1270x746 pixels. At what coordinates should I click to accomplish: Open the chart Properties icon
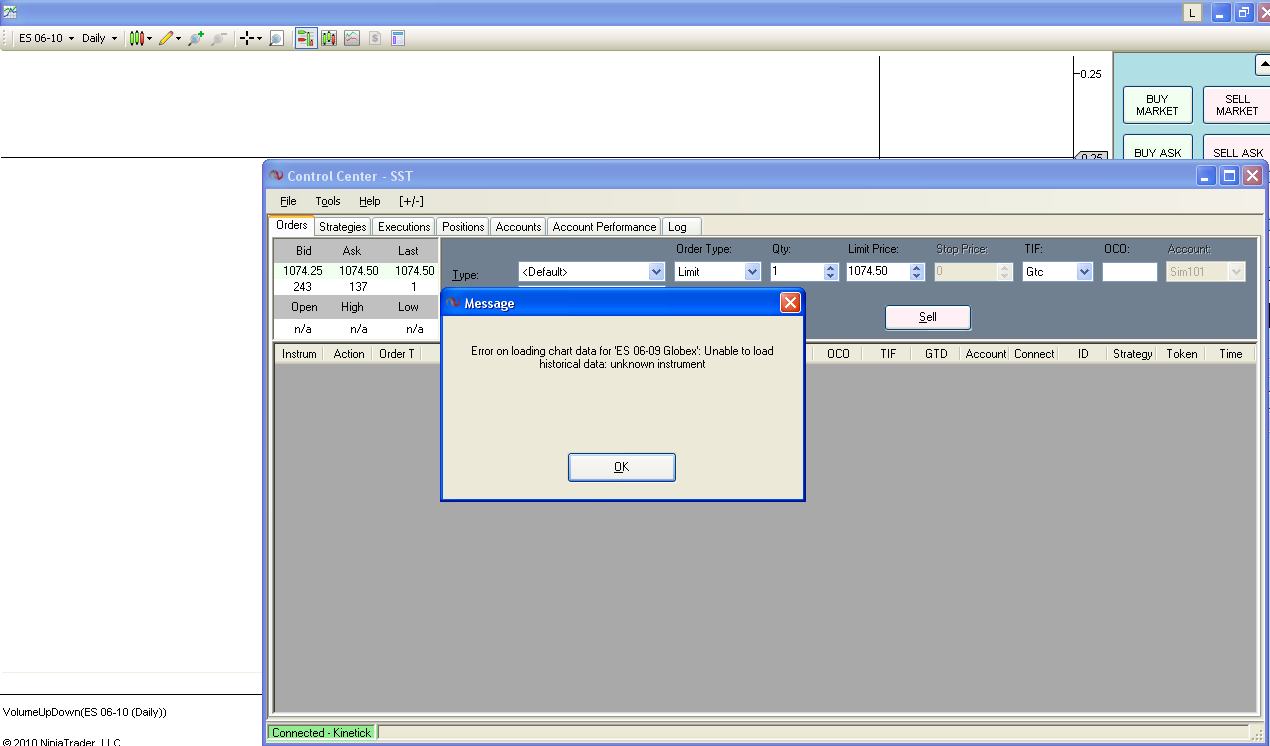tap(398, 38)
